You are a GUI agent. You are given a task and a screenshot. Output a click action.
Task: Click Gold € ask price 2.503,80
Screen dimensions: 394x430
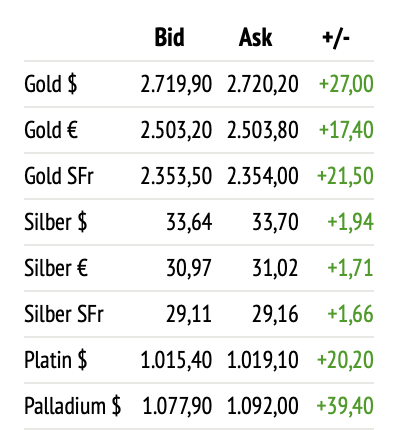pos(263,130)
